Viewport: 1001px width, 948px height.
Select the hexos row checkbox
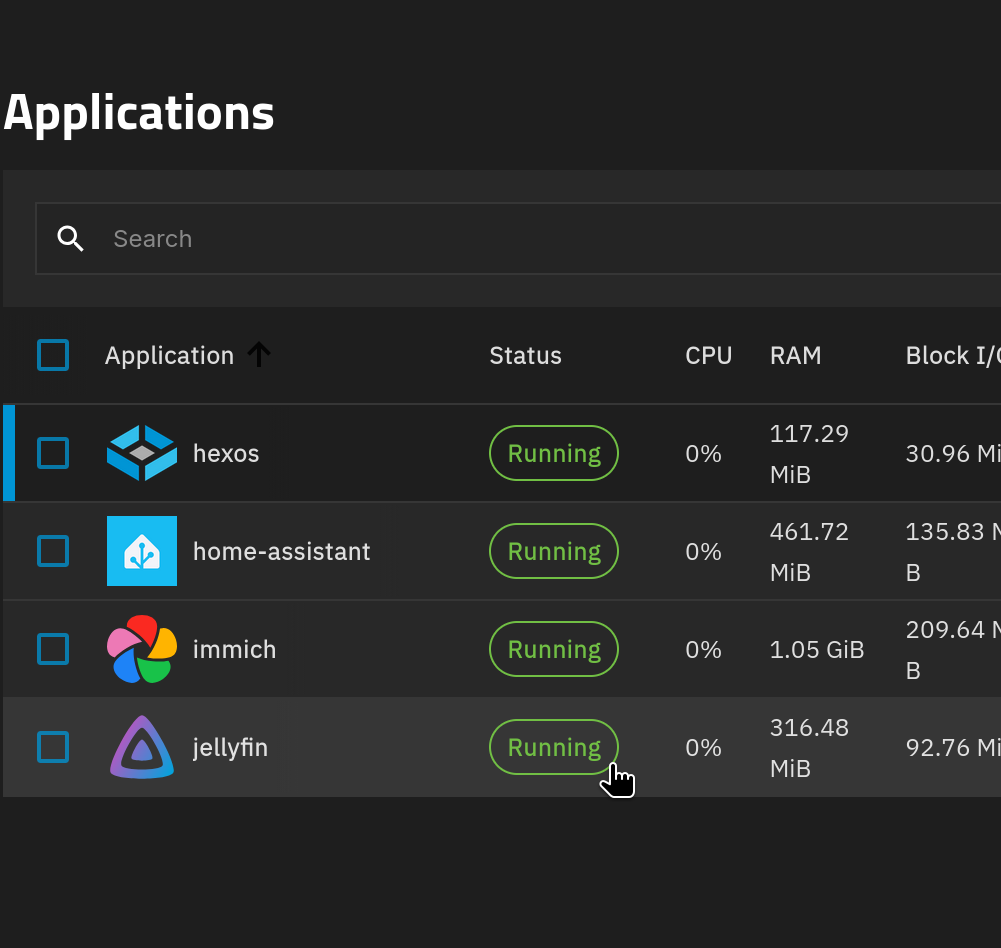[x=53, y=453]
